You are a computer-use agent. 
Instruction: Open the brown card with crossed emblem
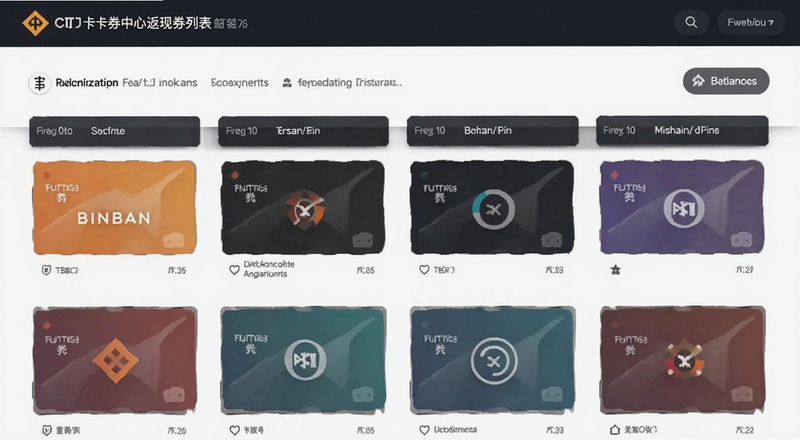(683, 360)
